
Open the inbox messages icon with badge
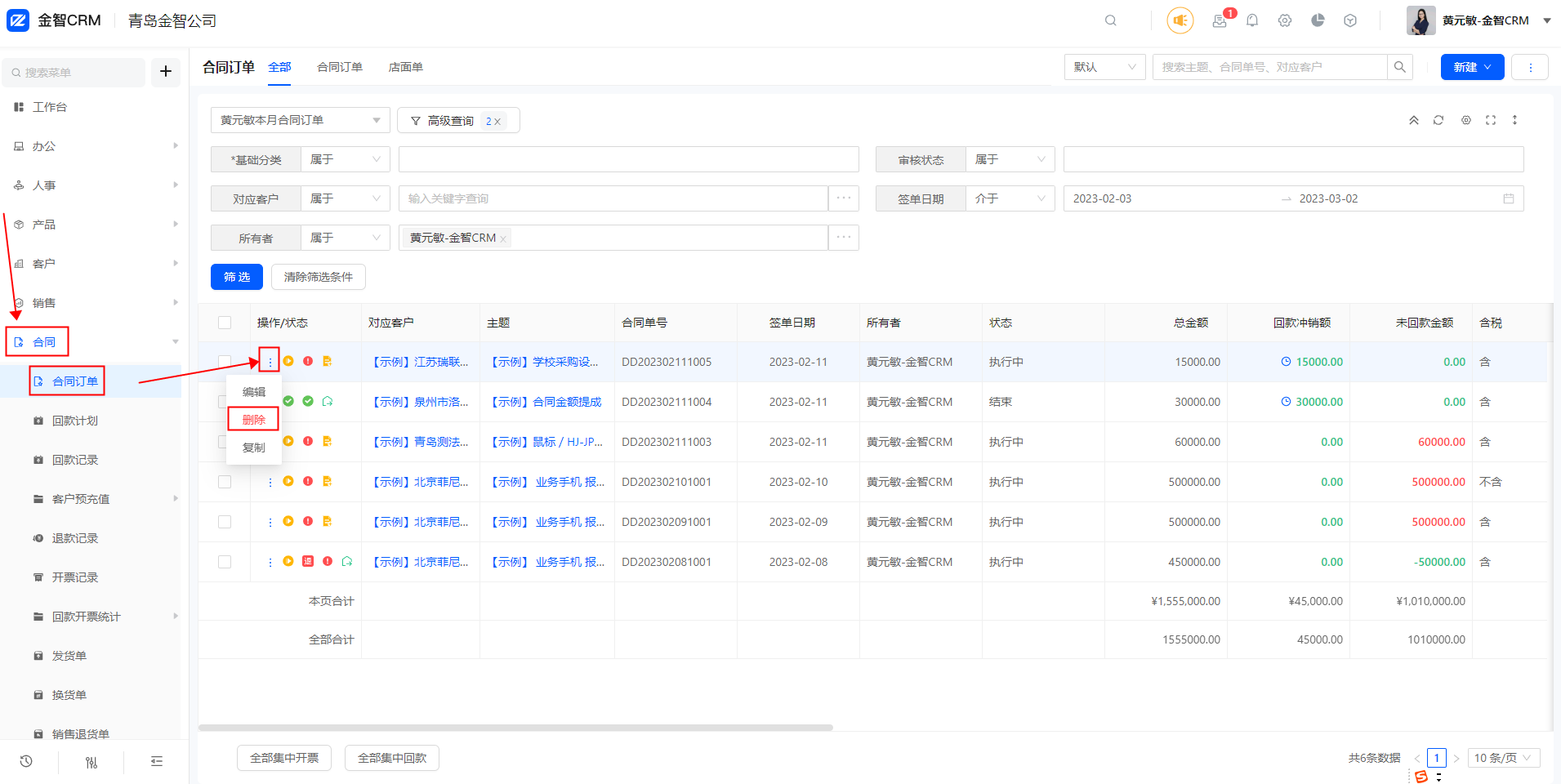click(1220, 20)
